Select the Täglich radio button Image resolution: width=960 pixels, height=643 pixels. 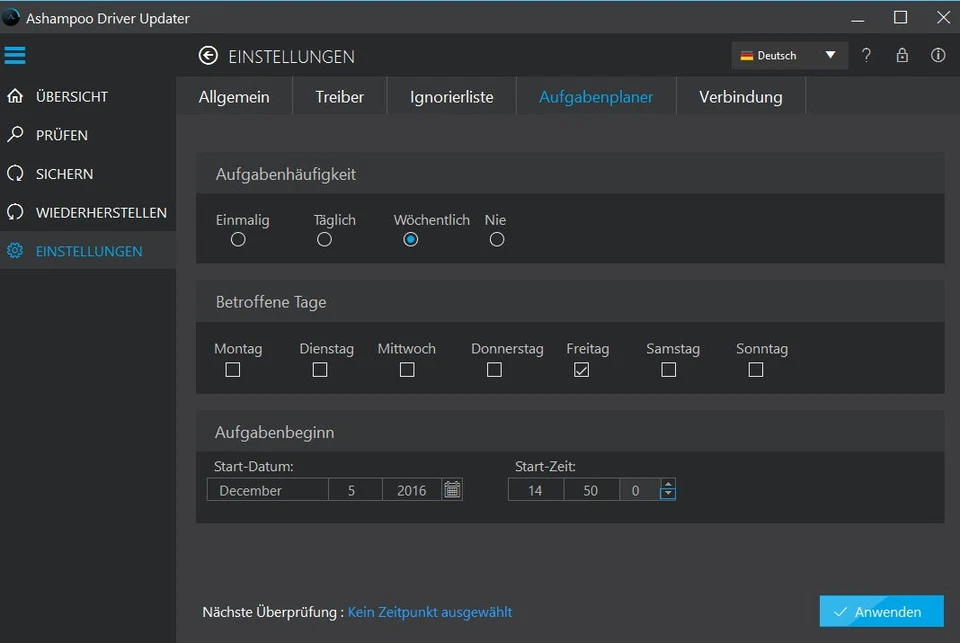pyautogui.click(x=324, y=240)
